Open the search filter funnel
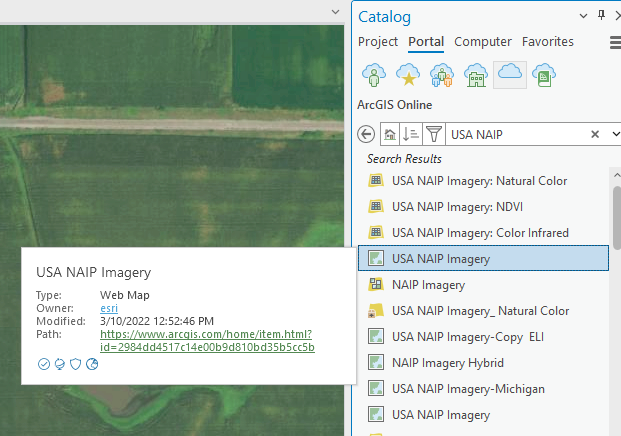Viewport: 621px width, 436px height. (434, 134)
